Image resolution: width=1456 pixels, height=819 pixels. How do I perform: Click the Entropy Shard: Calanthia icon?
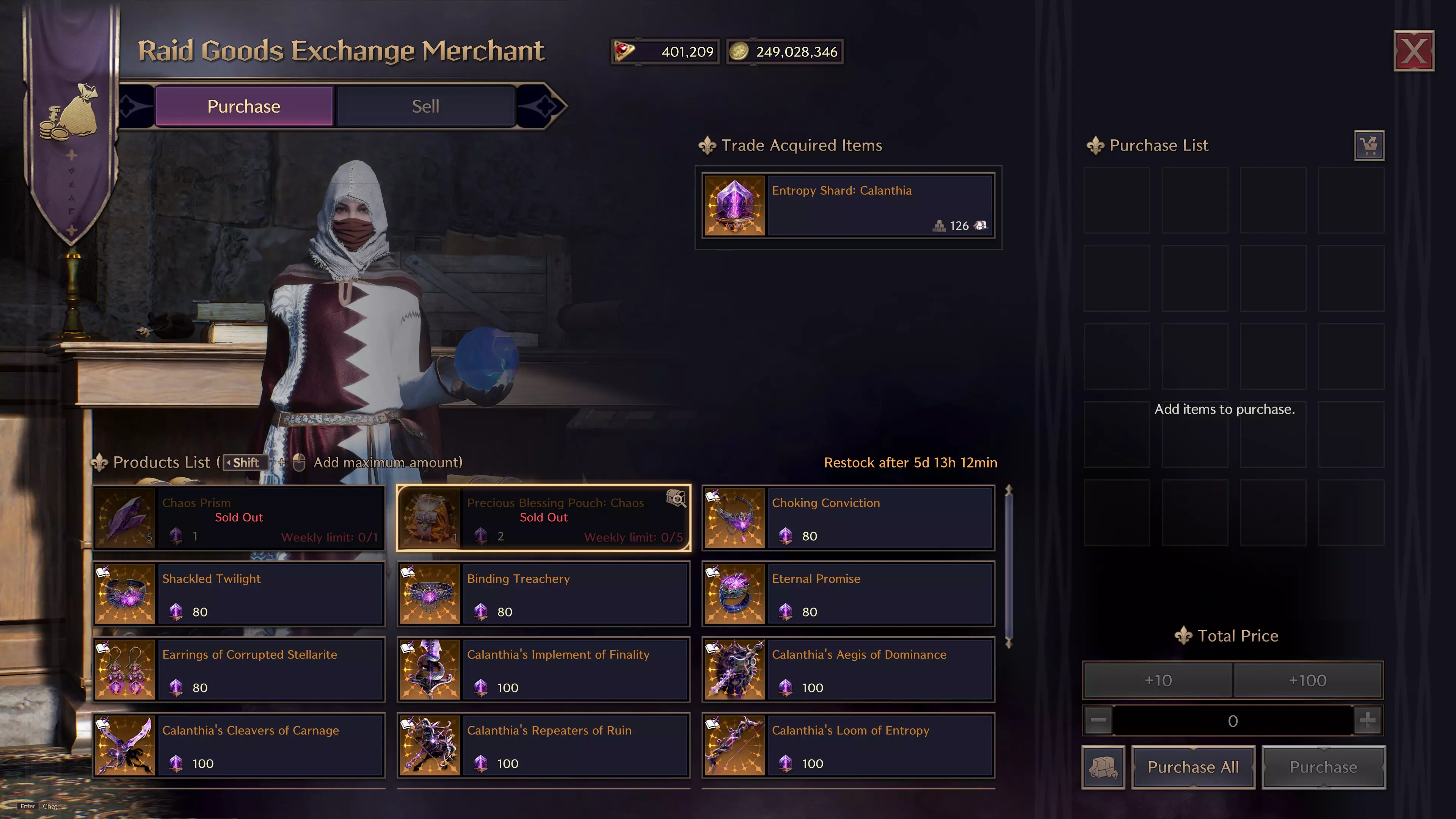(734, 206)
